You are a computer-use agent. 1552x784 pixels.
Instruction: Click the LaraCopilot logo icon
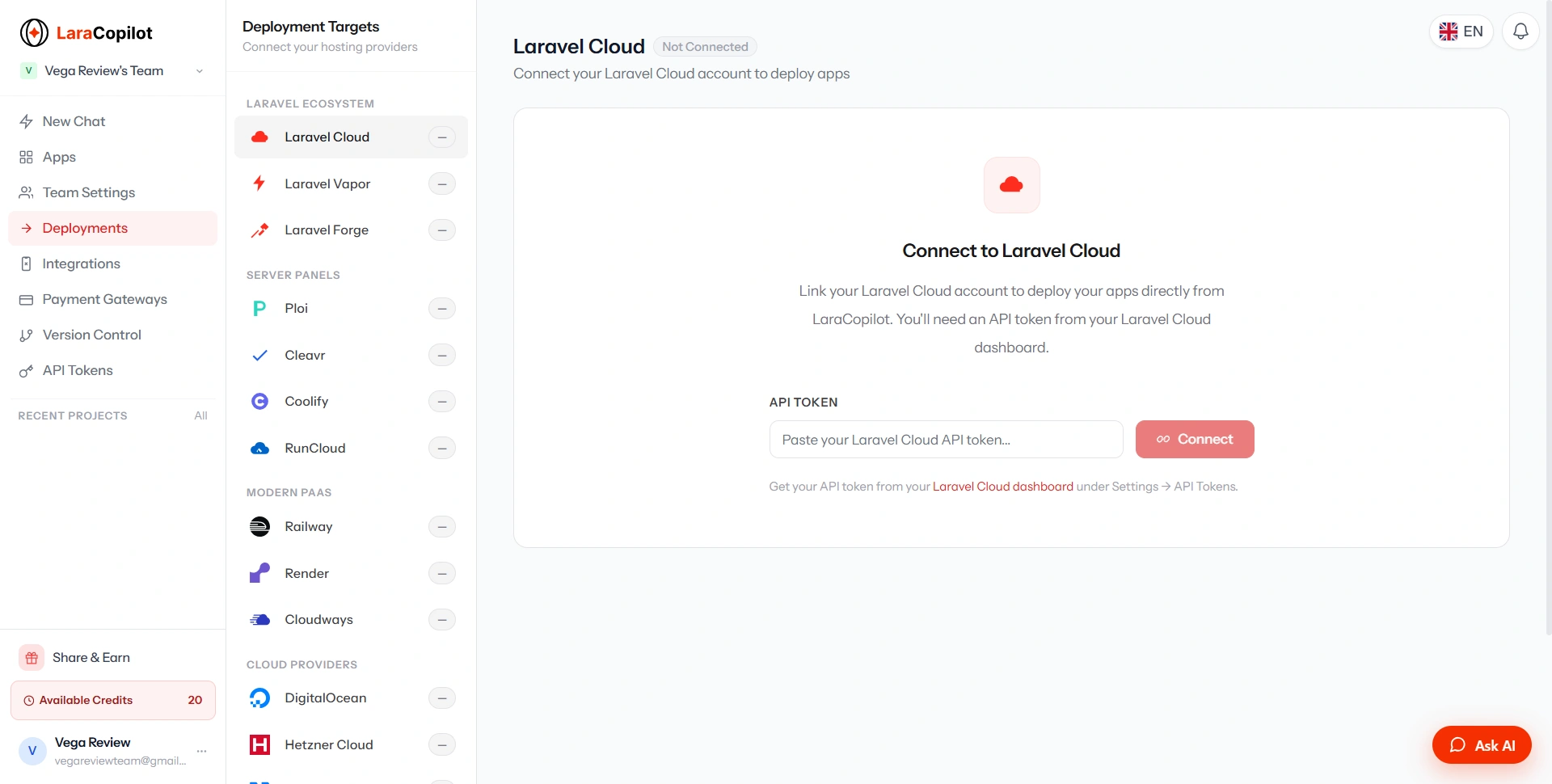point(34,33)
